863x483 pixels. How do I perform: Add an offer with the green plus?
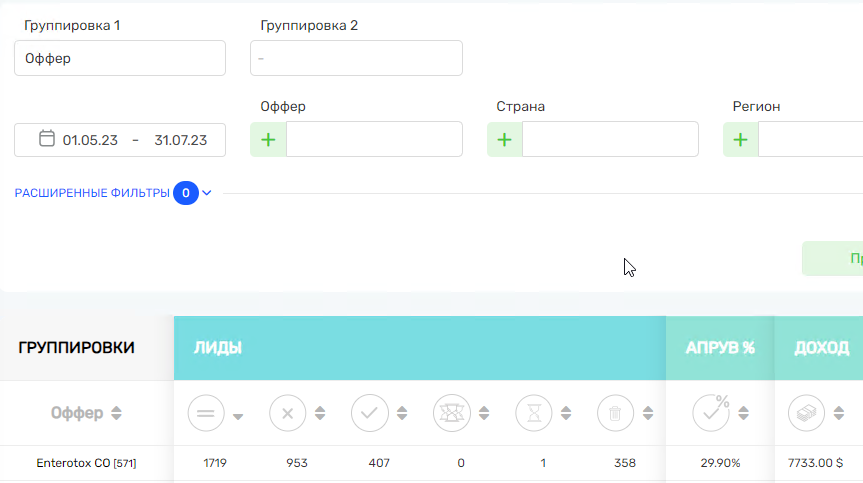tap(268, 140)
